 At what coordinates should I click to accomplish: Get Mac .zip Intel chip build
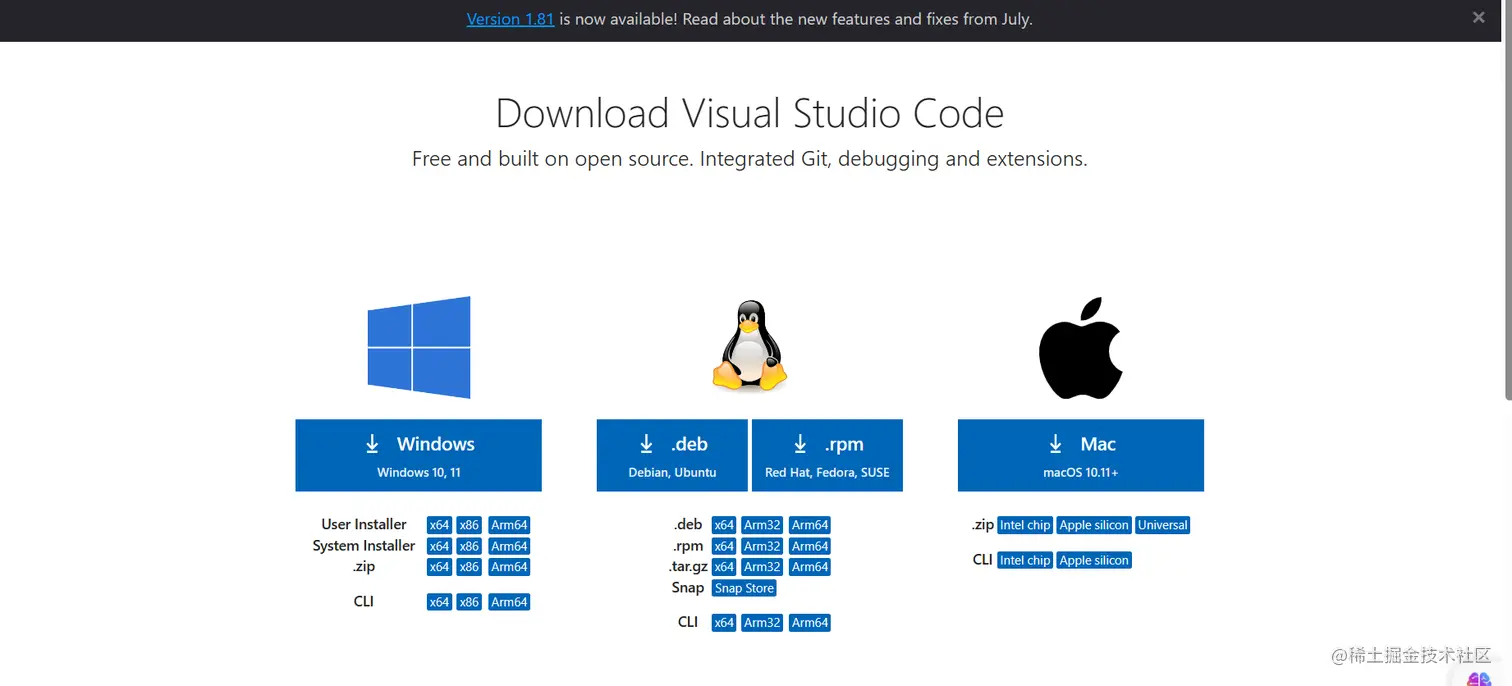(x=1025, y=525)
